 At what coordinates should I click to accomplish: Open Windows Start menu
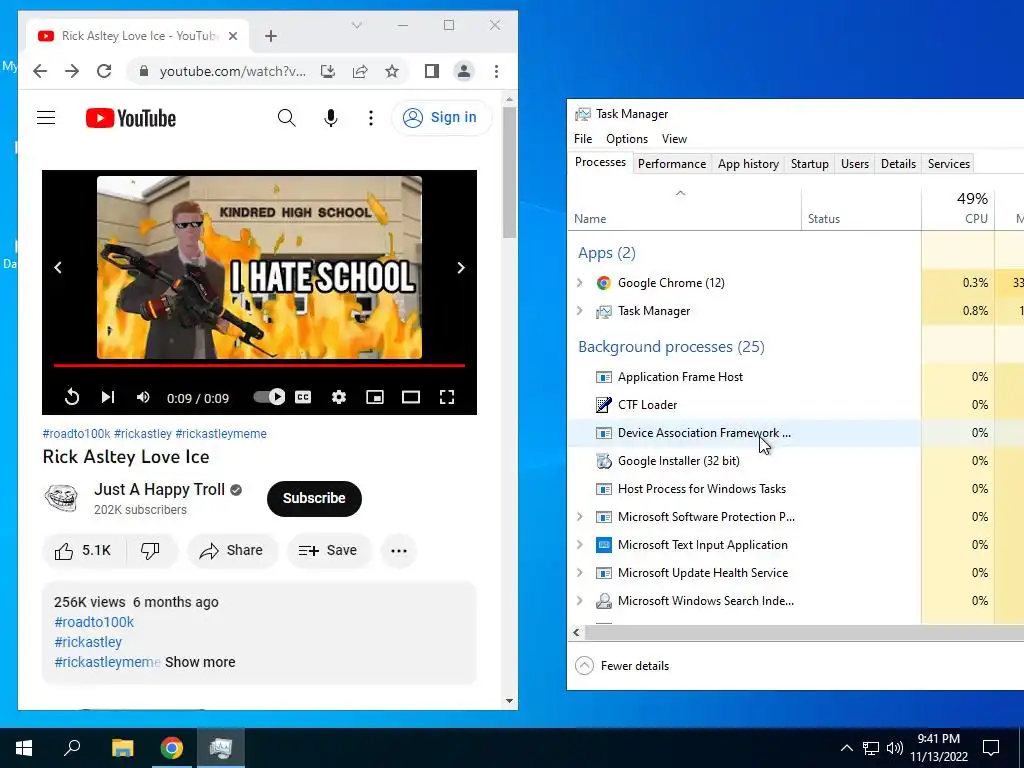pos(24,748)
